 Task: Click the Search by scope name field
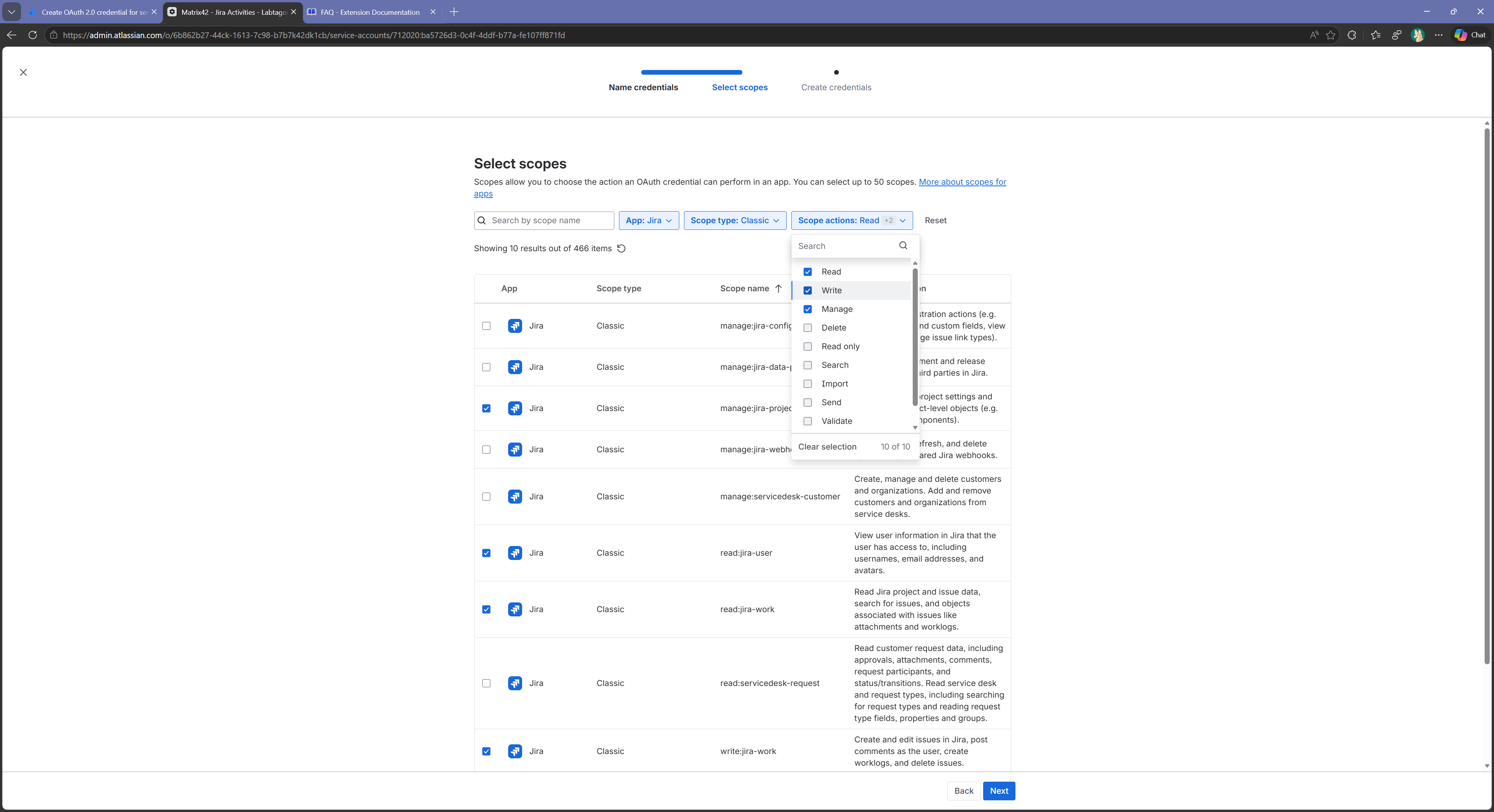point(549,221)
